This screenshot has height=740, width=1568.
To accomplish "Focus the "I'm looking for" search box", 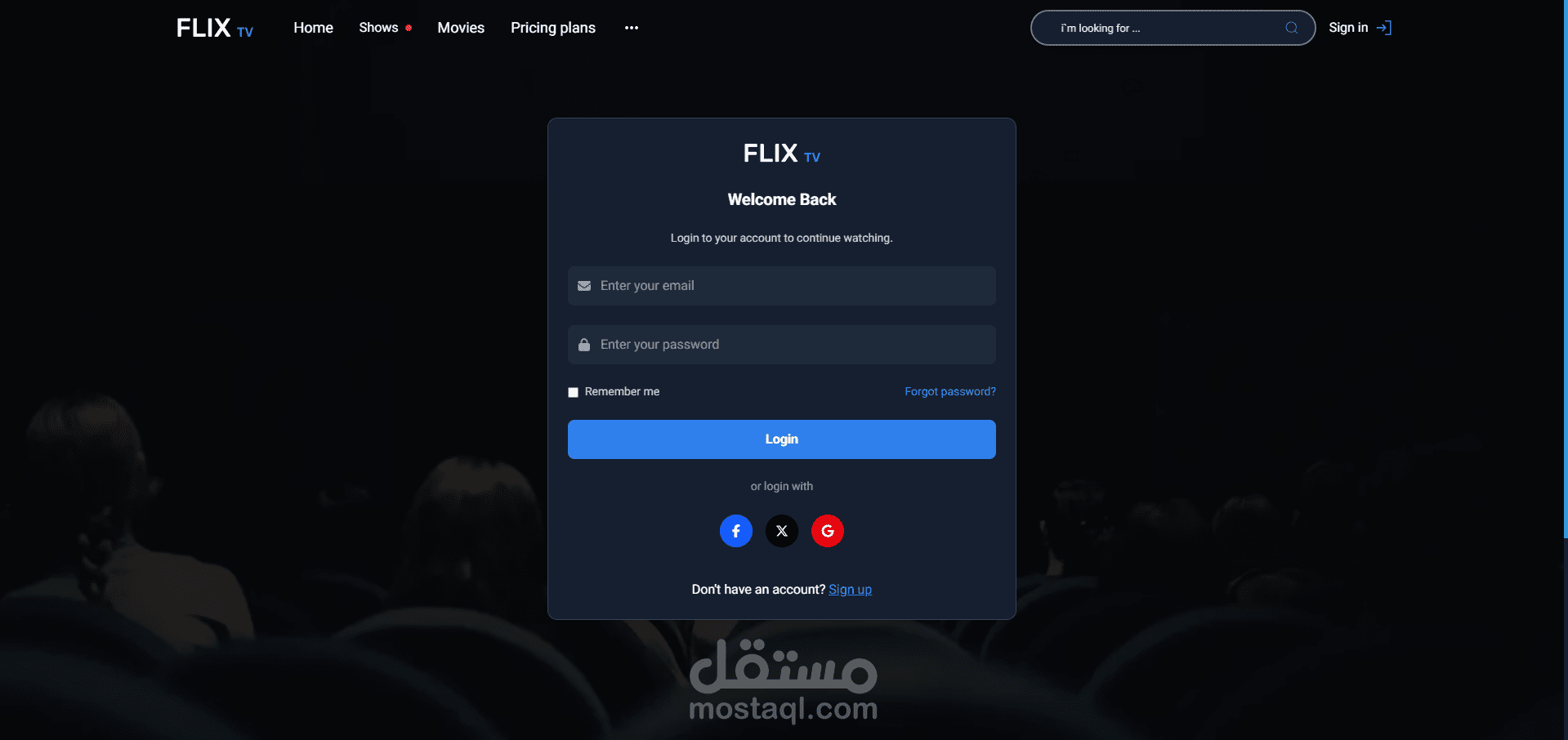I will click(1173, 28).
